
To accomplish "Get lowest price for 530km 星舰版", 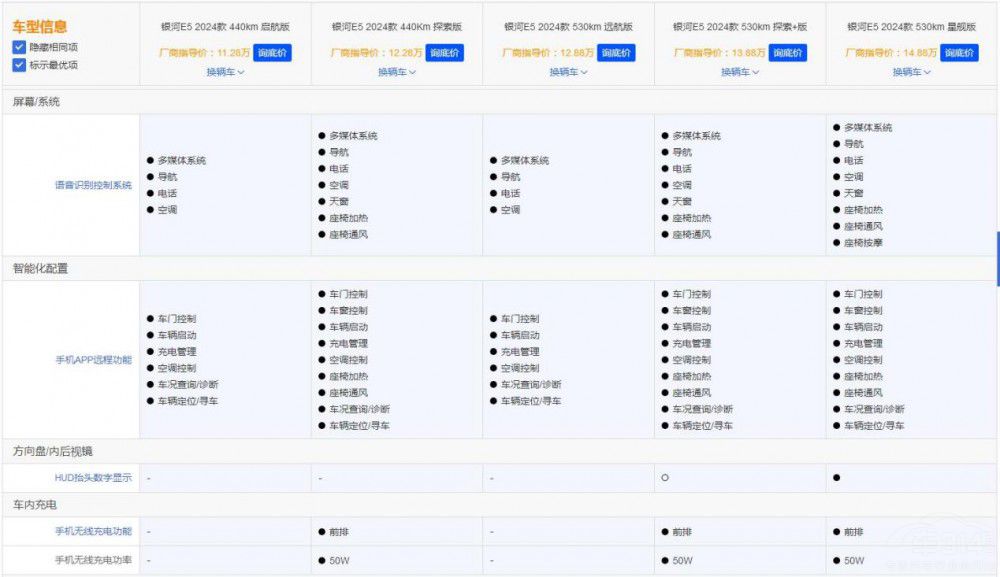I will [x=959, y=53].
